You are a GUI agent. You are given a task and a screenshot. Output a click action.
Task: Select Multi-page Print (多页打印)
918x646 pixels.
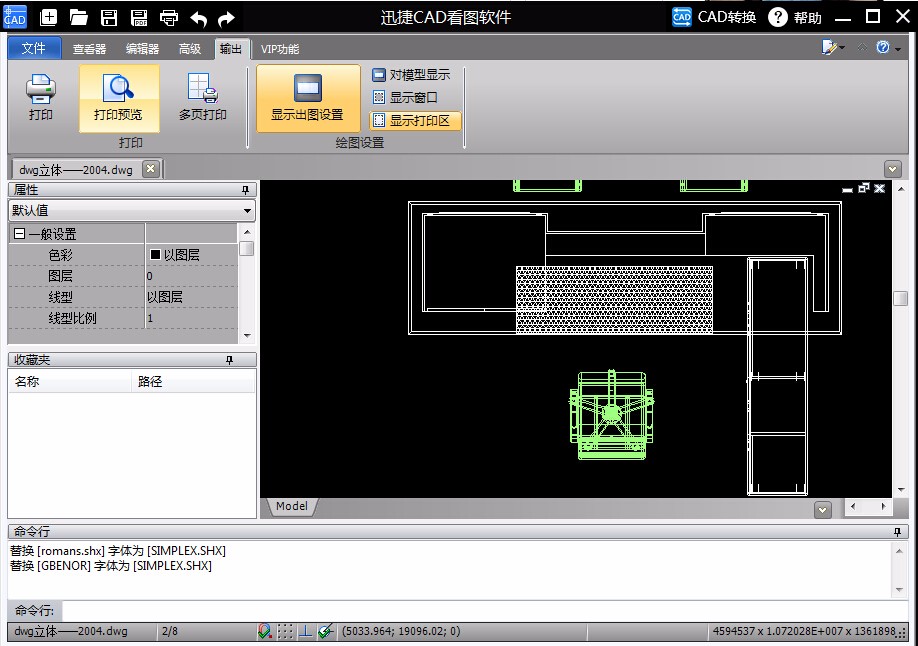pyautogui.click(x=202, y=97)
